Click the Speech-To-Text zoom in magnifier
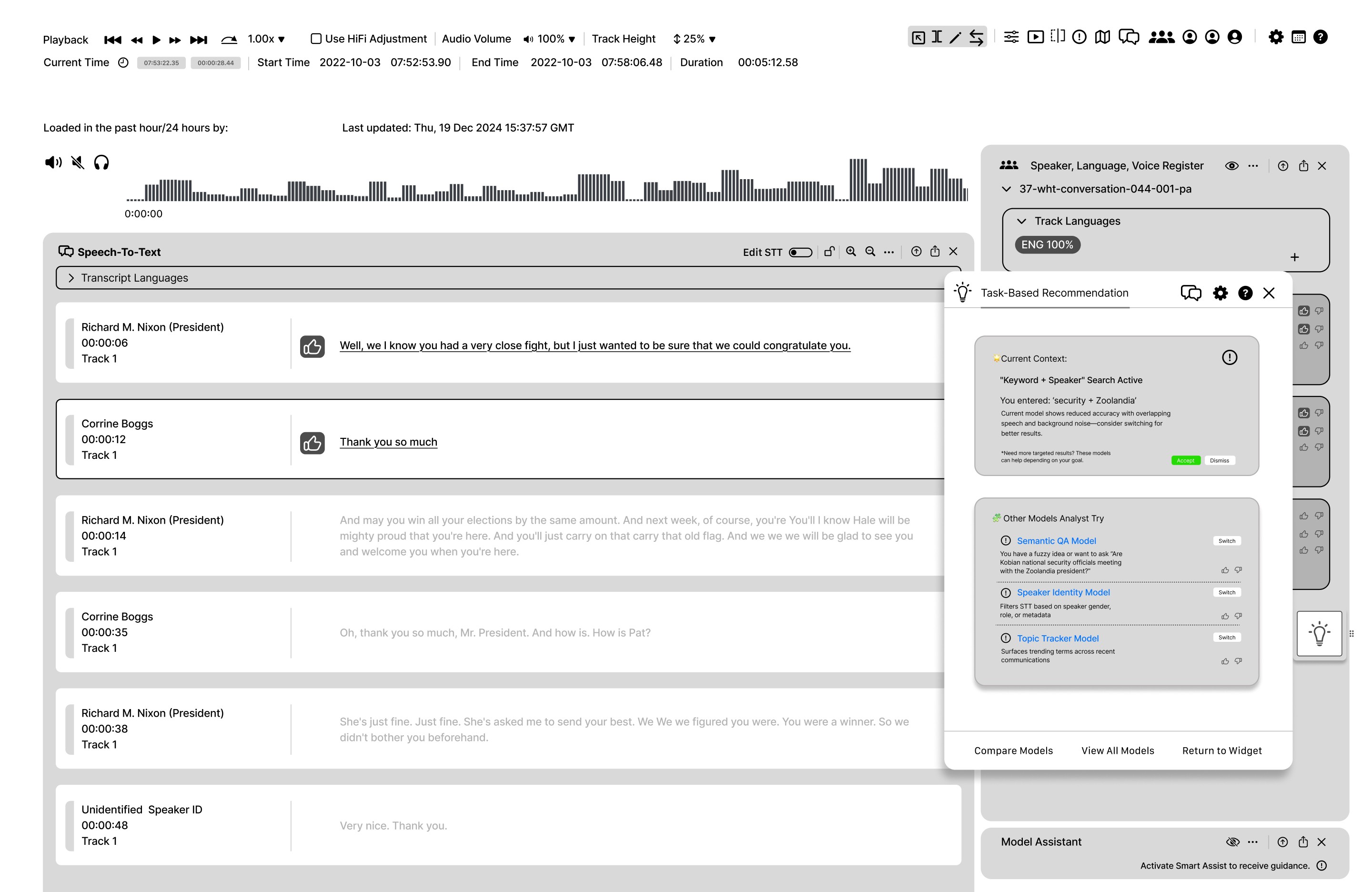The height and width of the screenshot is (892, 1372). point(851,252)
